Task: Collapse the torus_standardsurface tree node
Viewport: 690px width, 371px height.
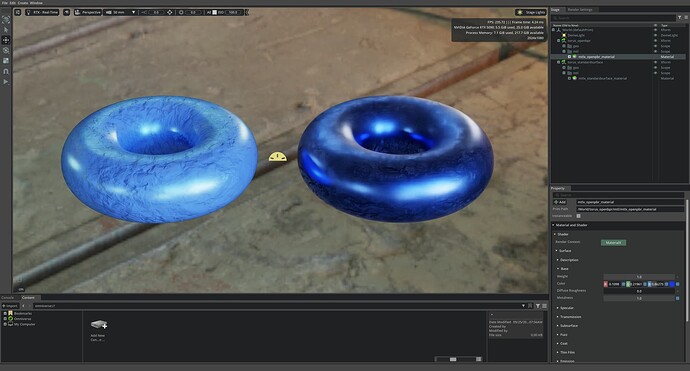Action: tap(559, 62)
